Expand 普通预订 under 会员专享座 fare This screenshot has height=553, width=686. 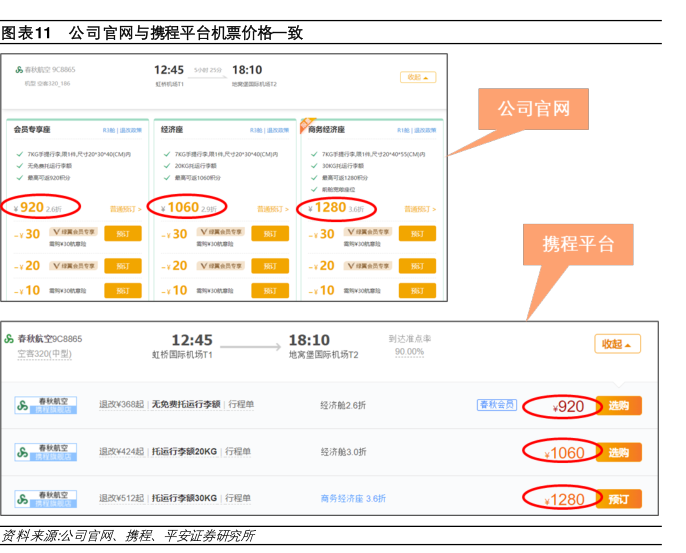click(124, 209)
